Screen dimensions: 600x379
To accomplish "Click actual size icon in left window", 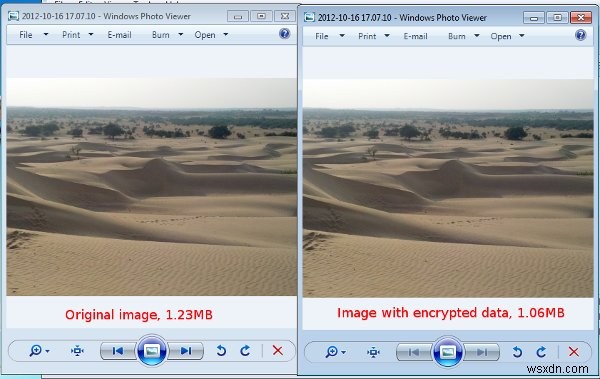I will (77, 350).
